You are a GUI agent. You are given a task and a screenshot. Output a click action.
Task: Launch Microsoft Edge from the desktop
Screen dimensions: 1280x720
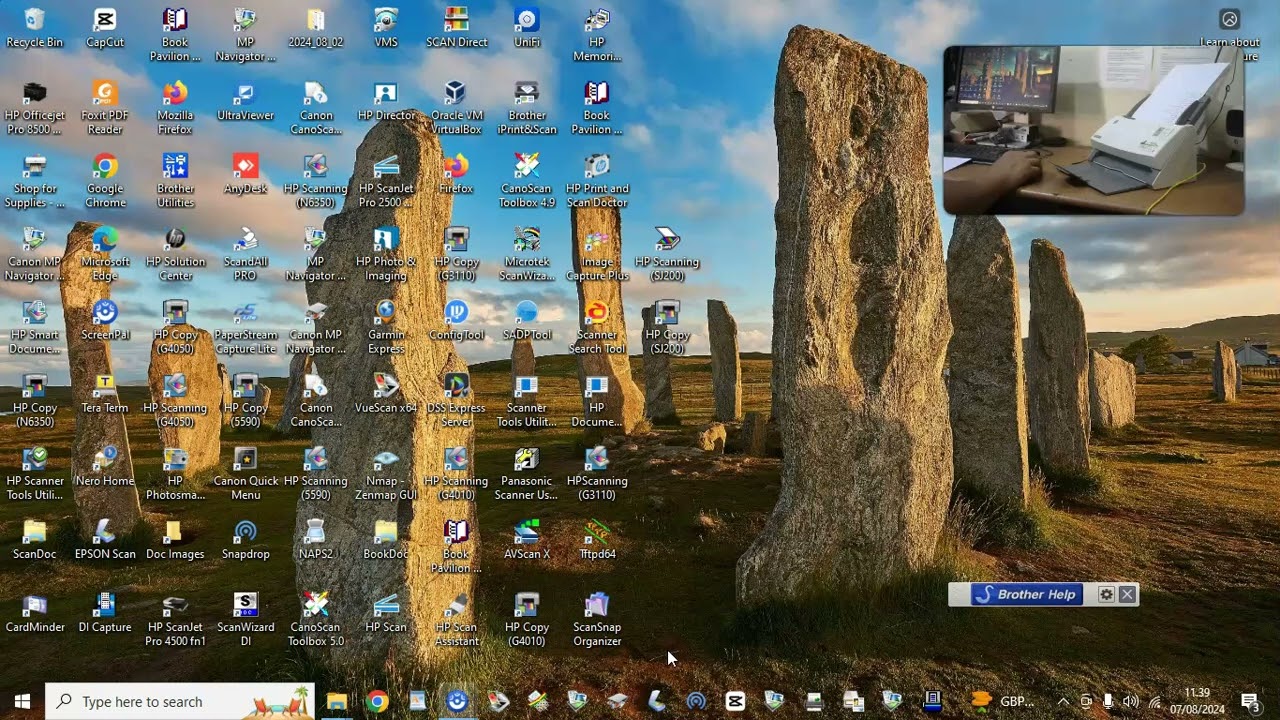pyautogui.click(x=105, y=254)
